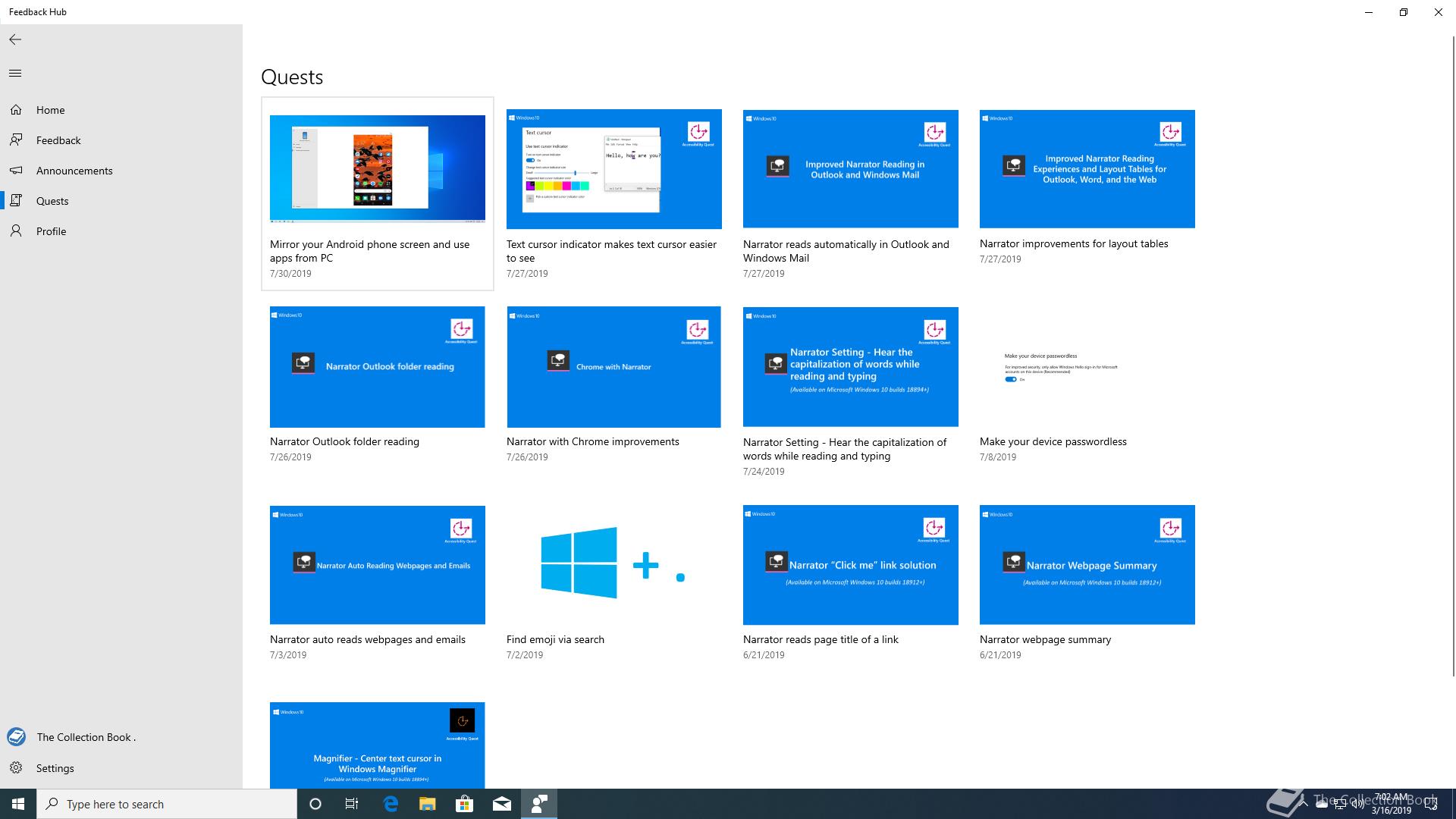
Task: Click 'Narrator Outlook folder reading' caption text
Action: (344, 441)
